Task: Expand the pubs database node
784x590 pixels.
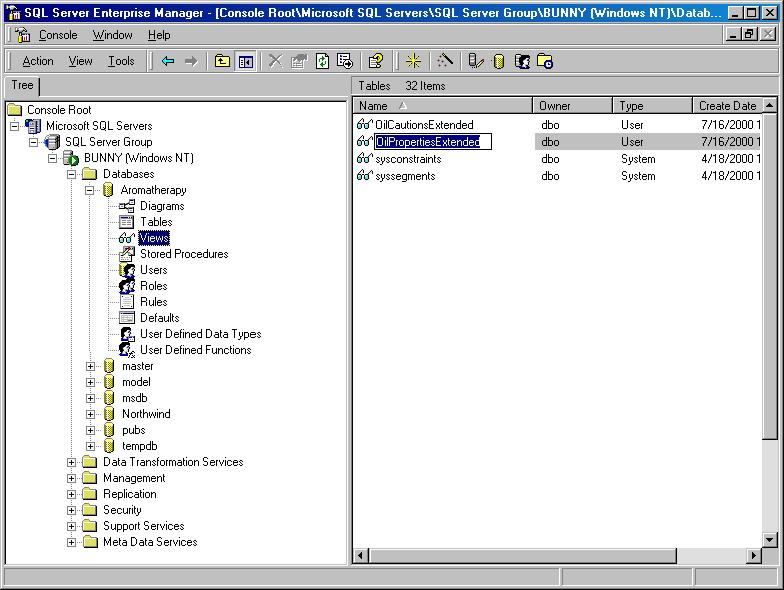Action: 90,430
